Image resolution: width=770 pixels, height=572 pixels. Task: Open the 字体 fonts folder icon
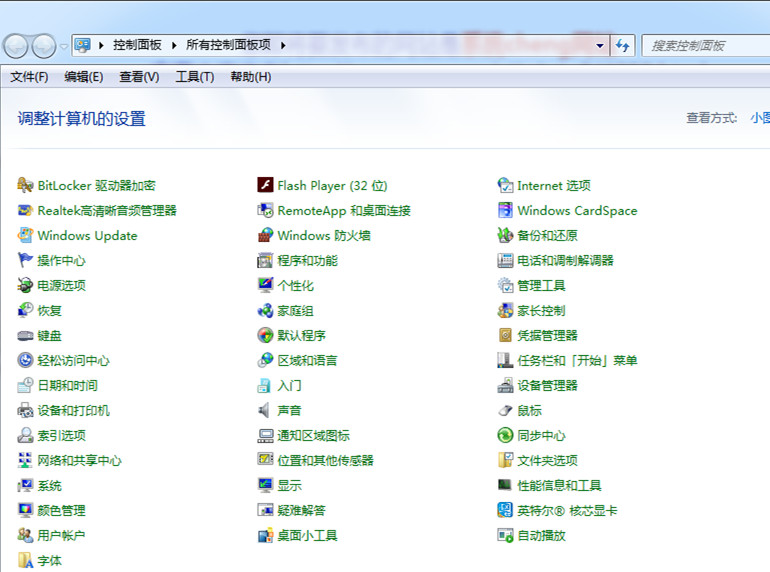(x=25, y=560)
